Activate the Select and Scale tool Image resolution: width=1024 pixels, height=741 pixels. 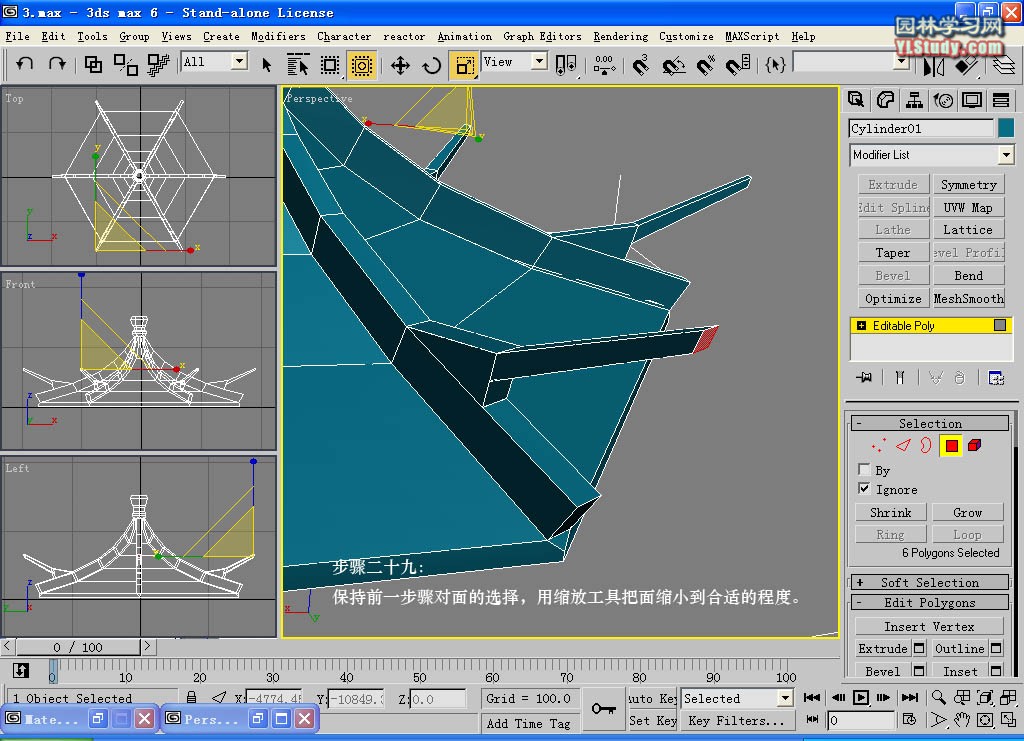464,65
